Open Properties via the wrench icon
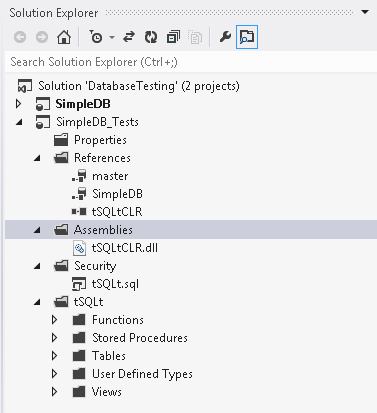Image resolution: width=377 pixels, height=413 pixels. point(225,37)
